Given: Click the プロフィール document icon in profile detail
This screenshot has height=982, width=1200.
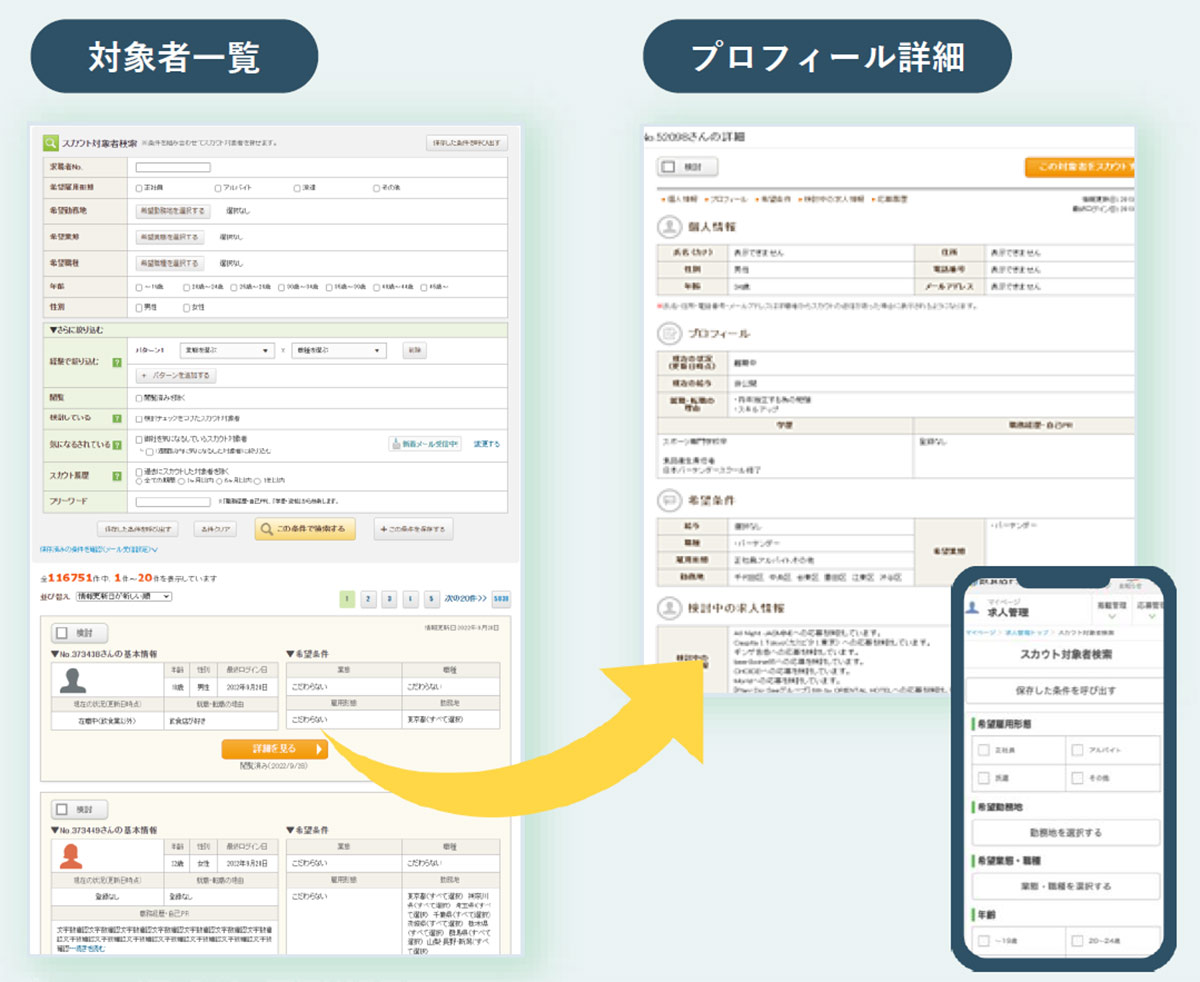Looking at the screenshot, I should pos(669,333).
